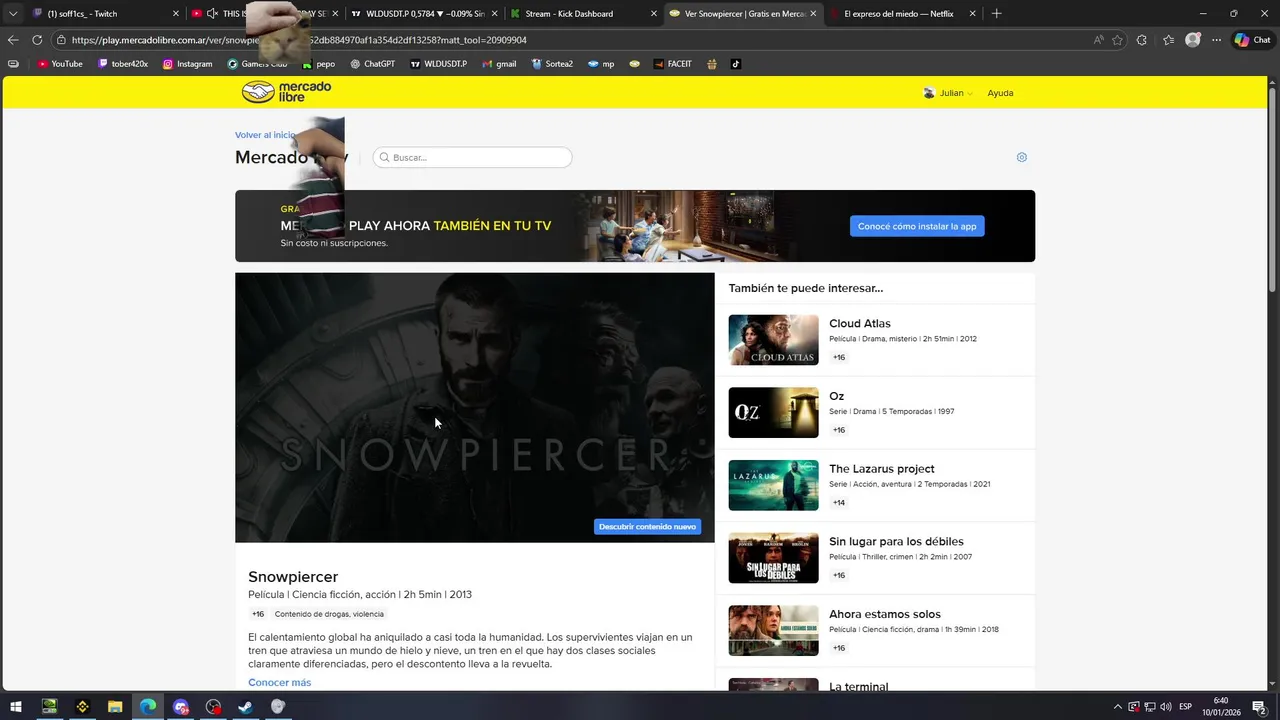Open the Edge profile avatar

tap(1192, 40)
